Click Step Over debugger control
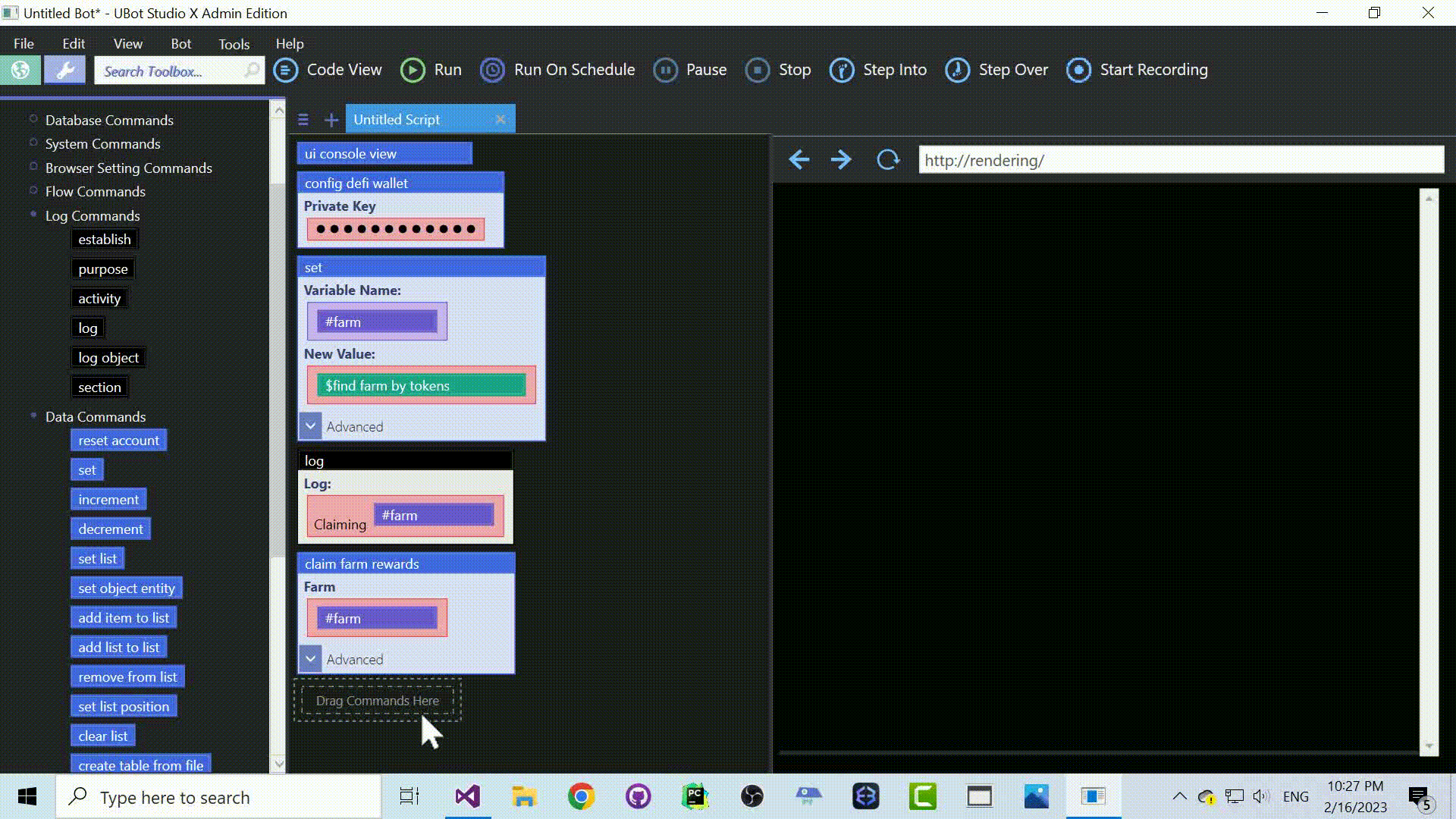This screenshot has width=1456, height=819. [996, 70]
